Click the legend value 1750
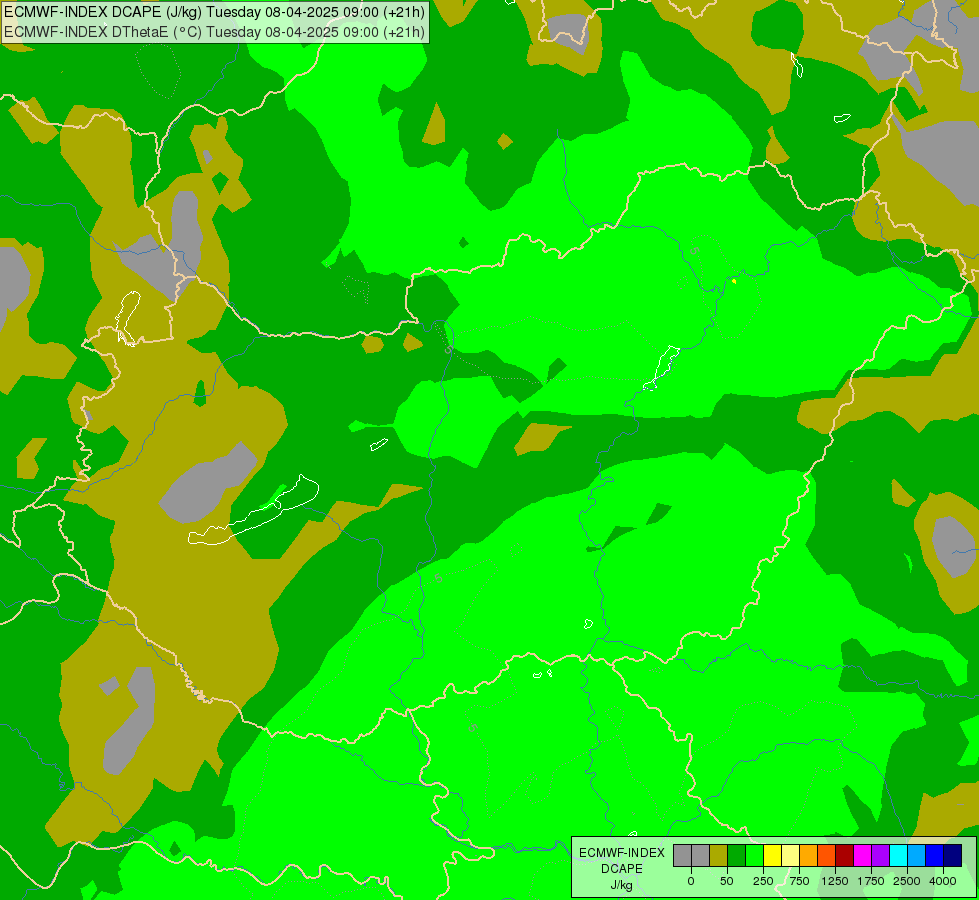This screenshot has width=979, height=900. pos(871,881)
